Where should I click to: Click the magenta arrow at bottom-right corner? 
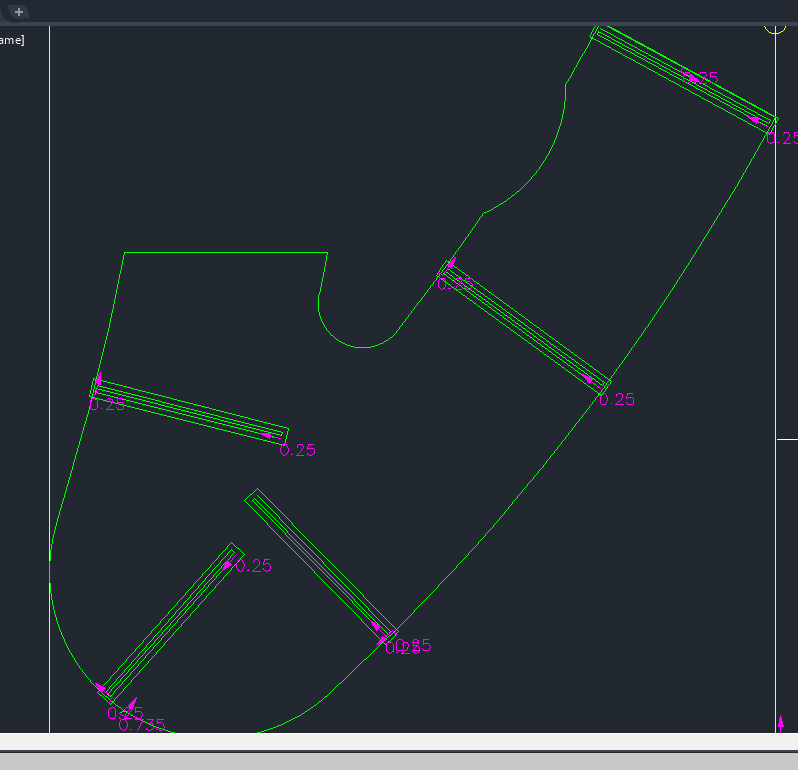(781, 723)
